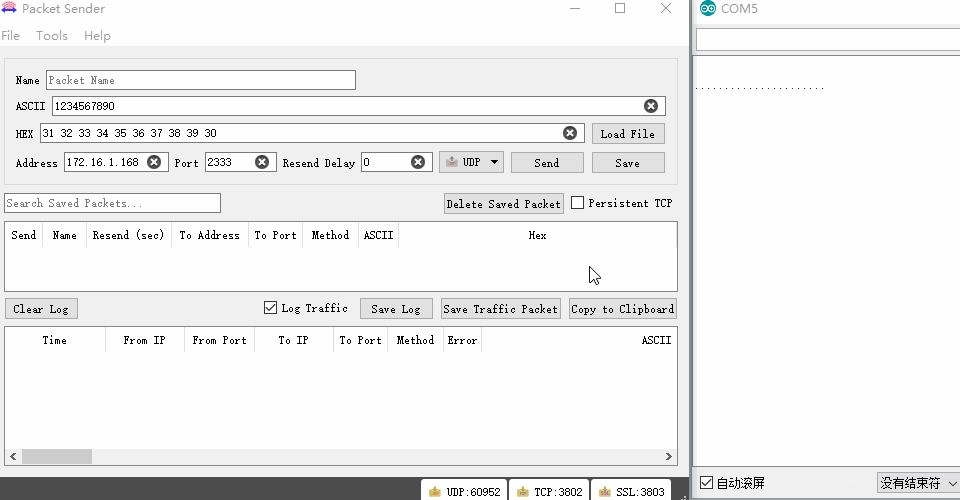This screenshot has height=500, width=960.
Task: Click the Method log column header
Action: [415, 340]
